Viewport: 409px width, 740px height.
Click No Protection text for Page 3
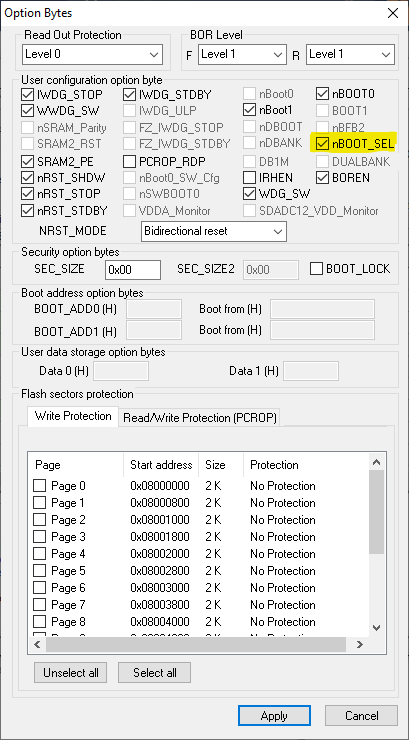tap(283, 537)
